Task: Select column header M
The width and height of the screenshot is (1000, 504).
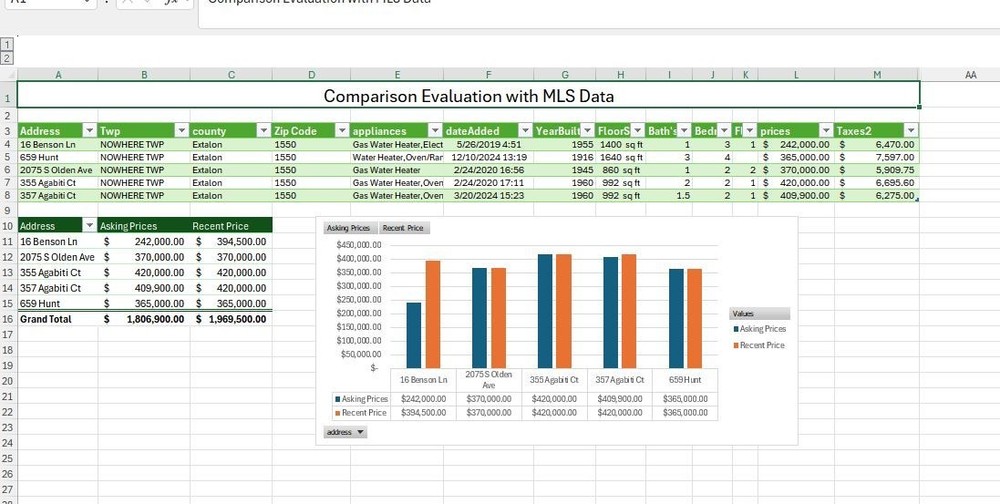Action: (877, 75)
